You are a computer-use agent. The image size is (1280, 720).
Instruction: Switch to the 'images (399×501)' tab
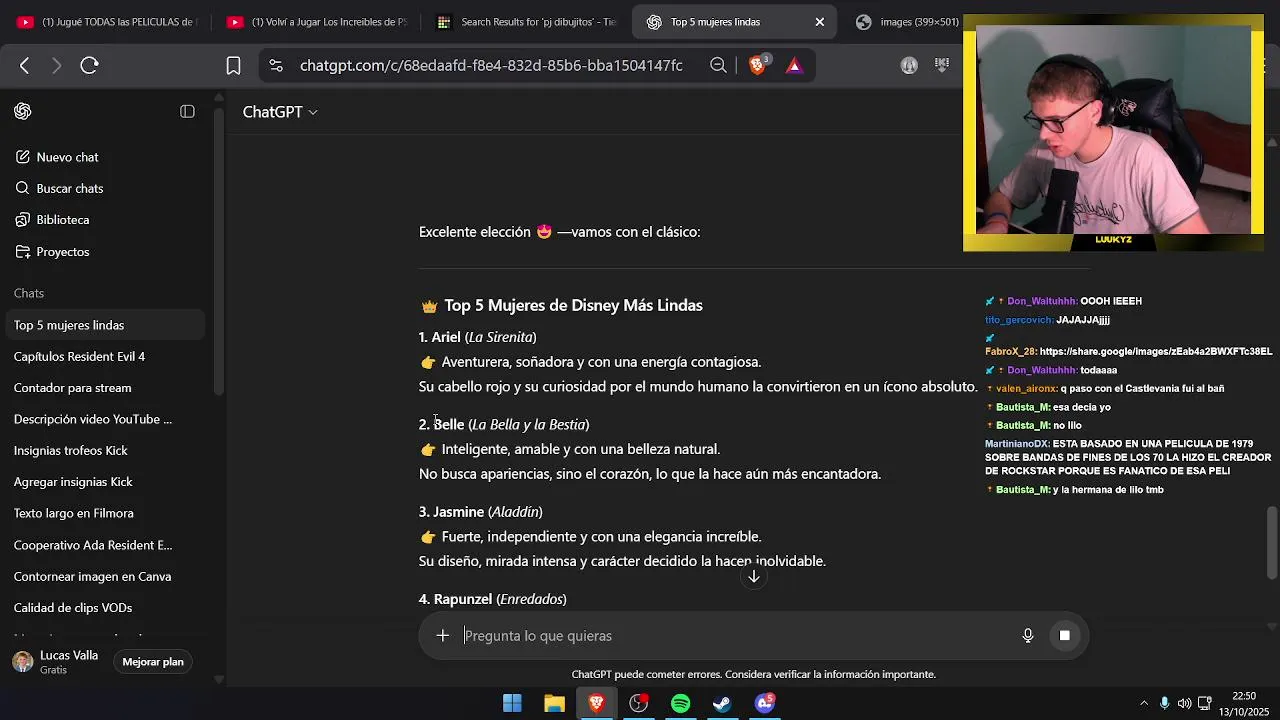(x=908, y=22)
